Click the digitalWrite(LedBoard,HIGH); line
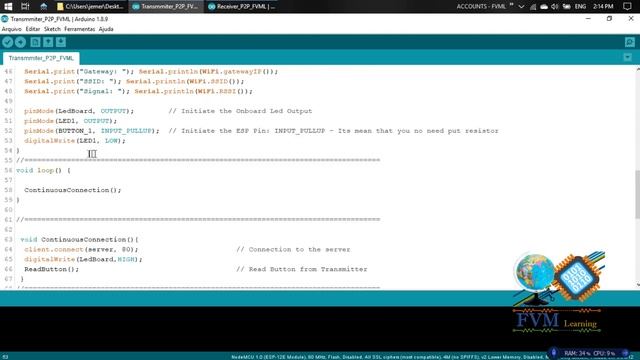Viewport: 640px width, 360px height. click(x=83, y=259)
